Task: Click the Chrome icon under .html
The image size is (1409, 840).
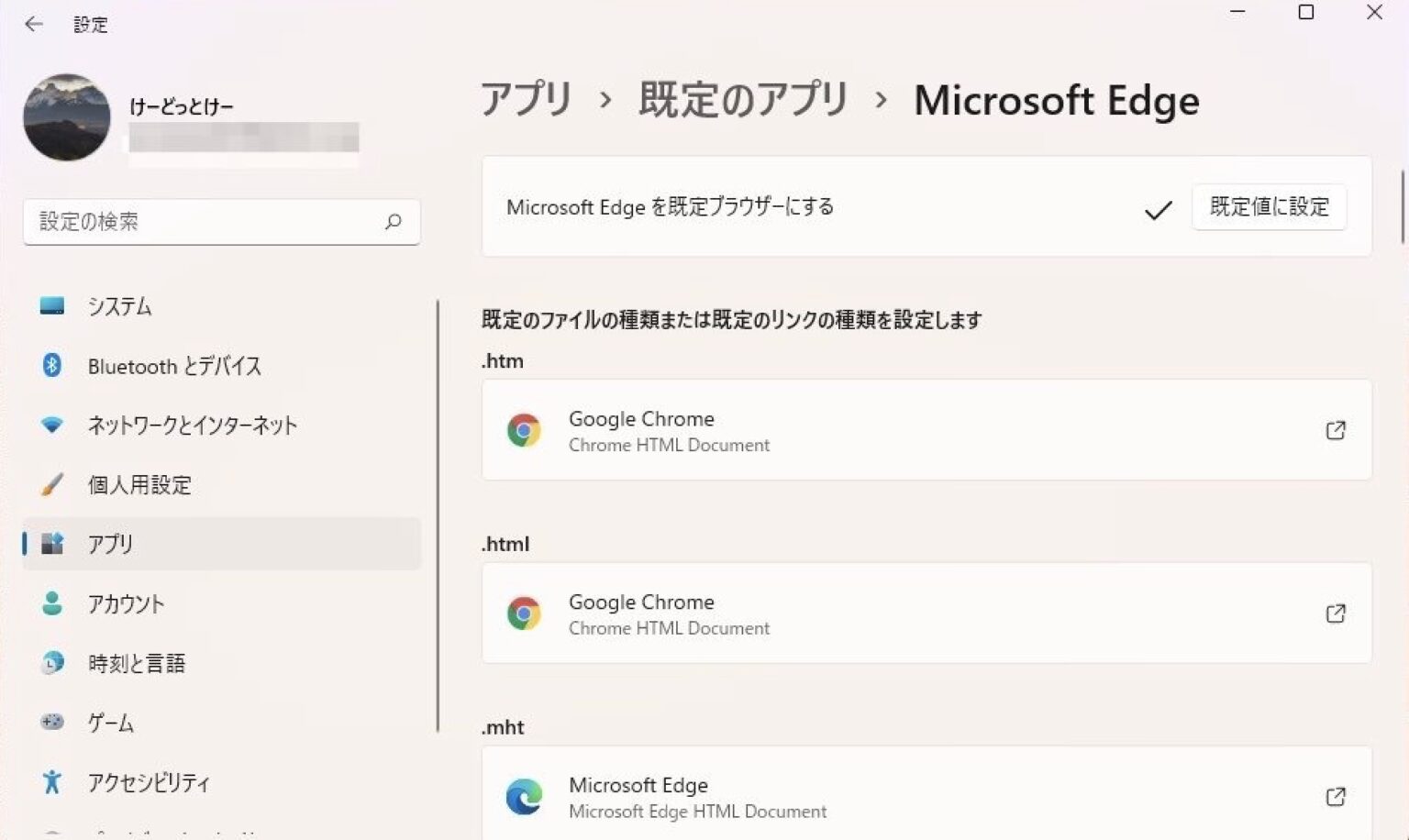Action: (x=524, y=613)
